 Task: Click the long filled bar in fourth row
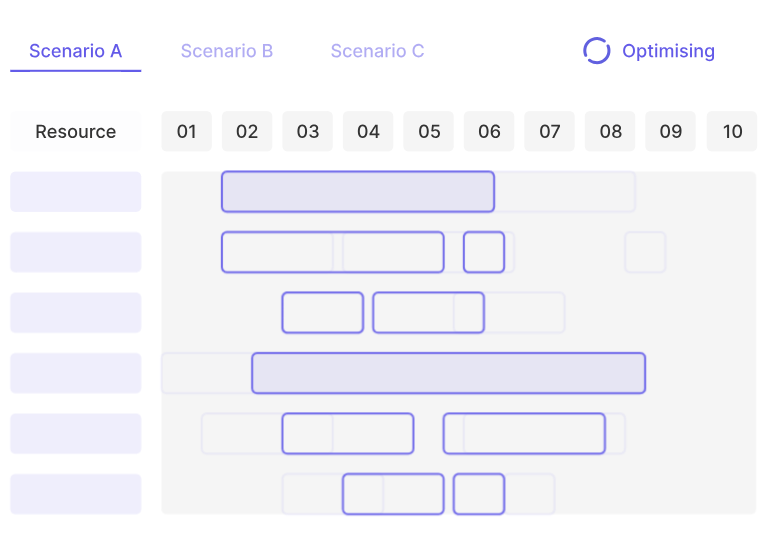(448, 373)
